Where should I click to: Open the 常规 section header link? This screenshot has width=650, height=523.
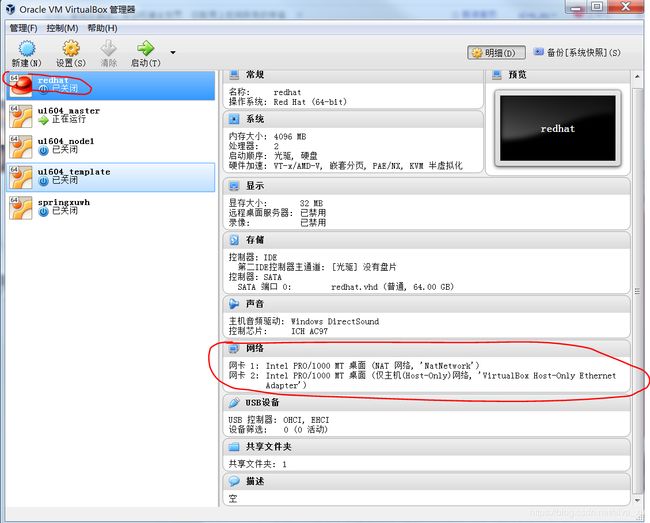[x=255, y=75]
